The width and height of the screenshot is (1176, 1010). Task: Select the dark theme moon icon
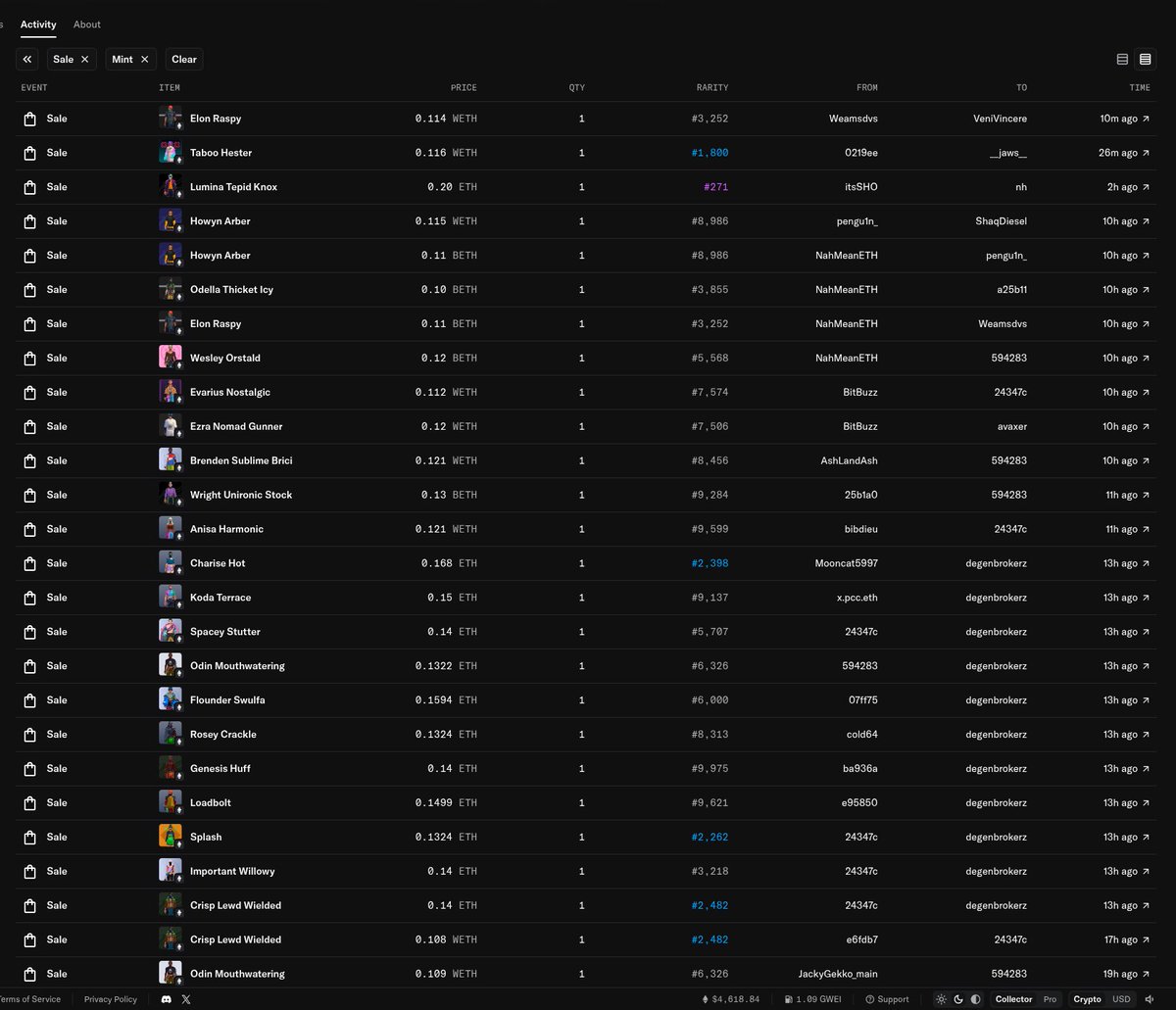tap(958, 999)
